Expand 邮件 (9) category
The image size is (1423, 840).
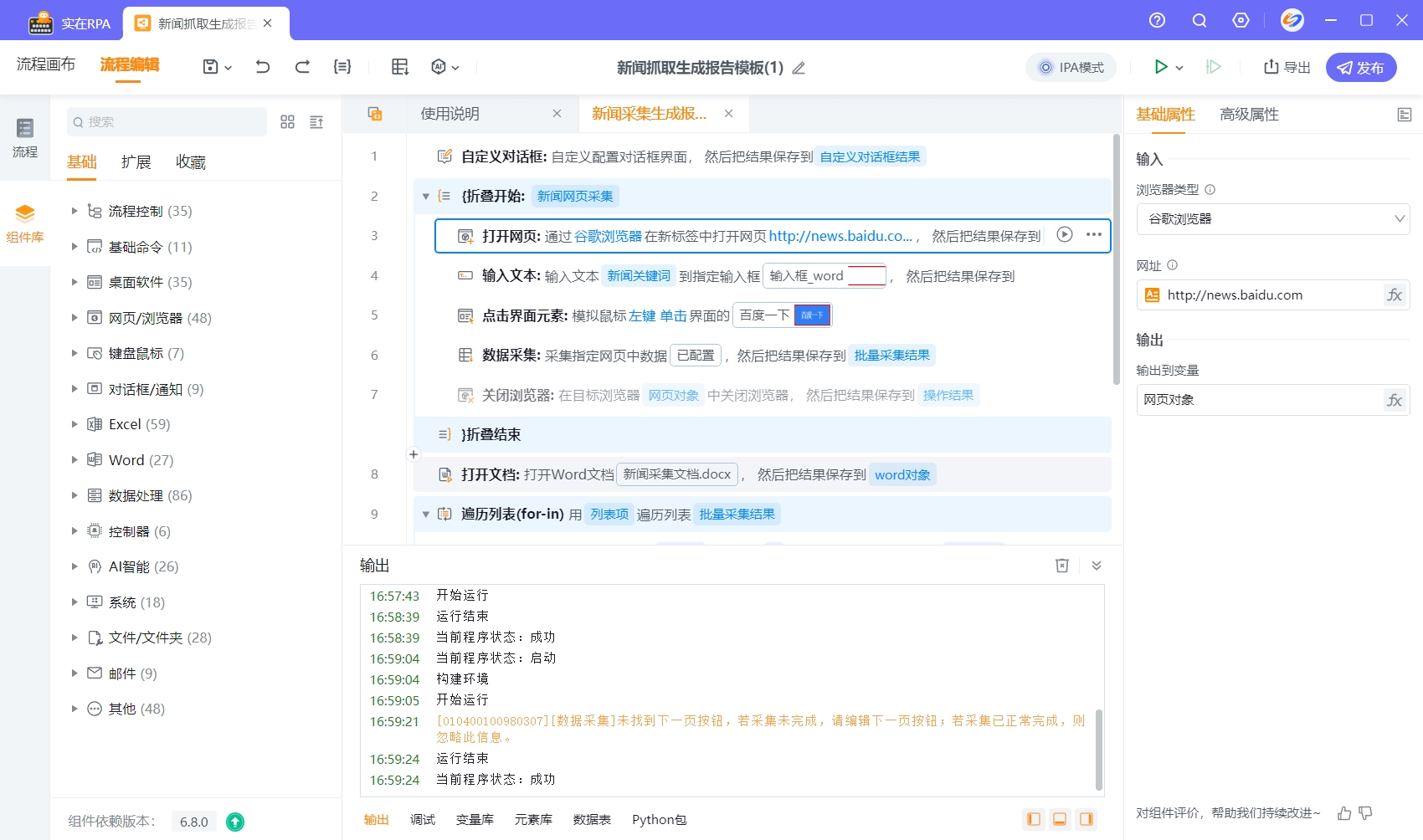(74, 674)
